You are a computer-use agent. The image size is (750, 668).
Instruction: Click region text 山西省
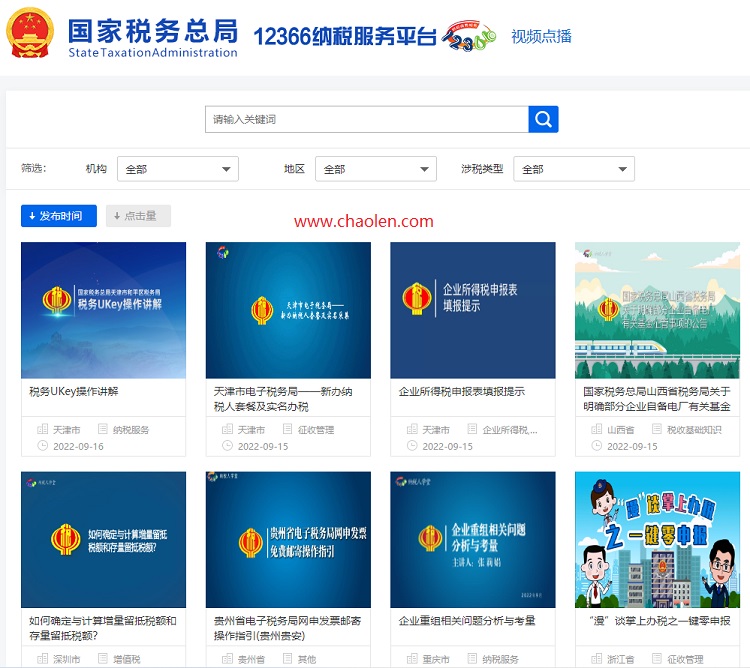pos(620,430)
